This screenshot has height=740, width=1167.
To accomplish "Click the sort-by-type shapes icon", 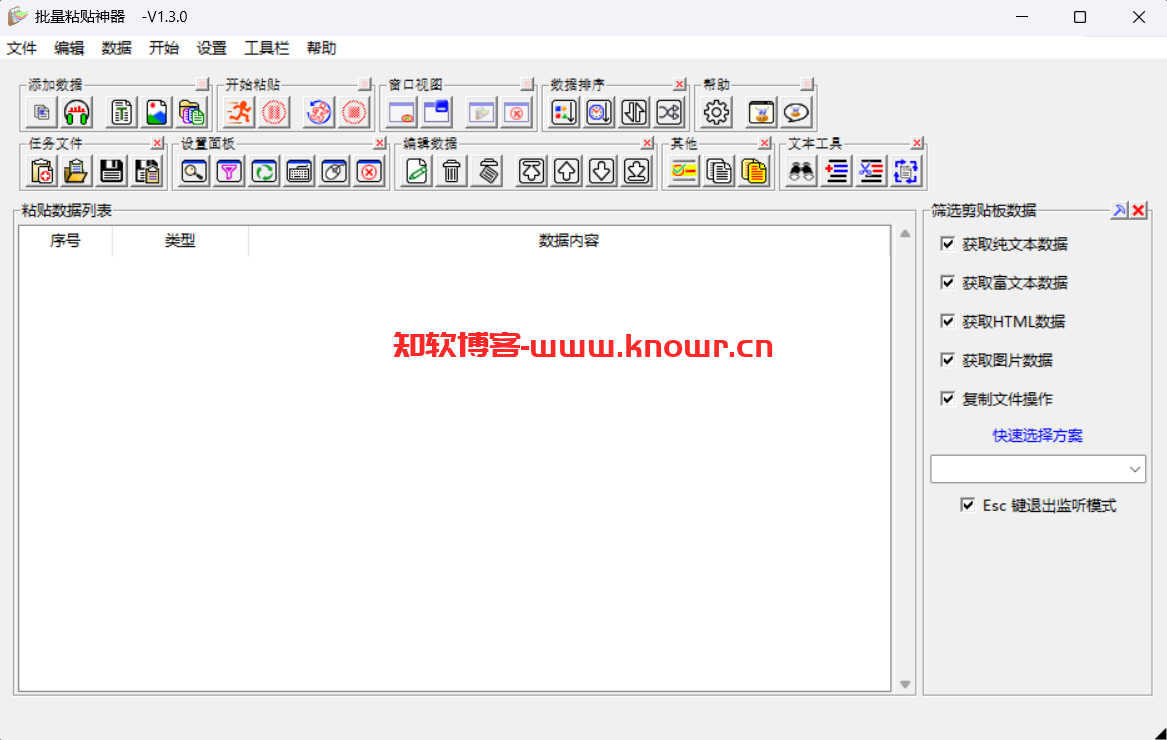I will [564, 112].
